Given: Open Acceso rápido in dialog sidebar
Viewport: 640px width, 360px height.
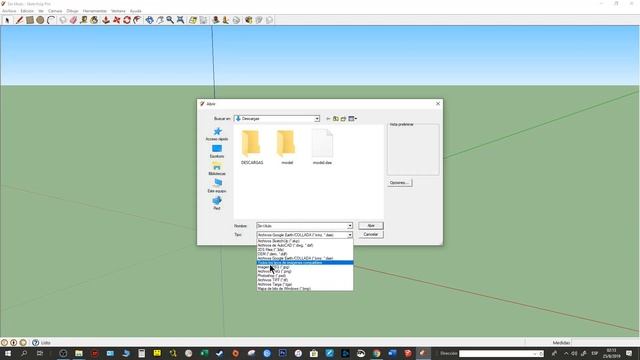Looking at the screenshot, I should [x=217, y=134].
